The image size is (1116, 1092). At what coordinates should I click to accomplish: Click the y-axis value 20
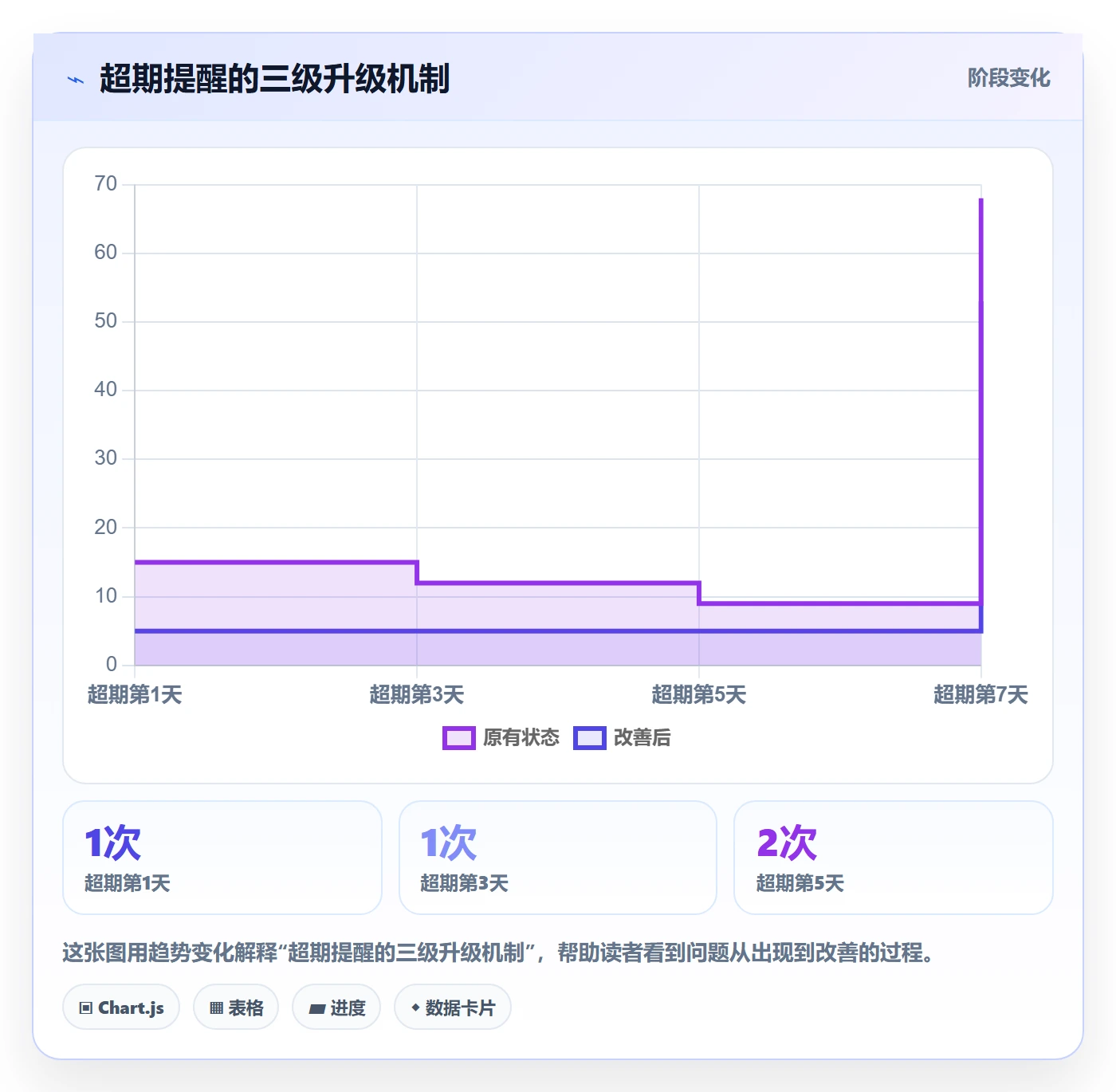click(105, 527)
